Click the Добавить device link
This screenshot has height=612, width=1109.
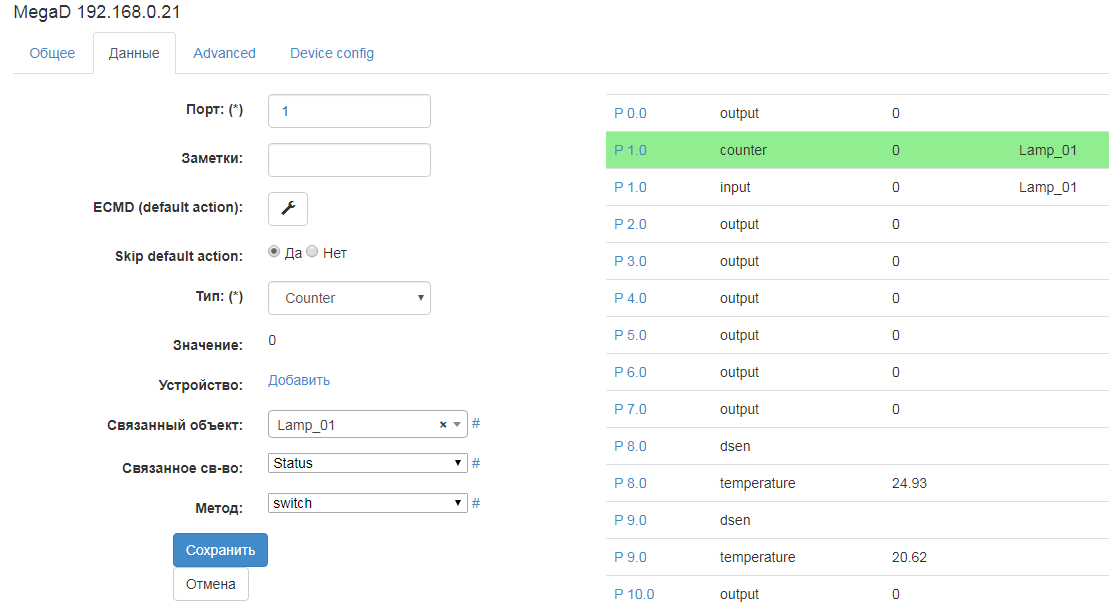(299, 380)
